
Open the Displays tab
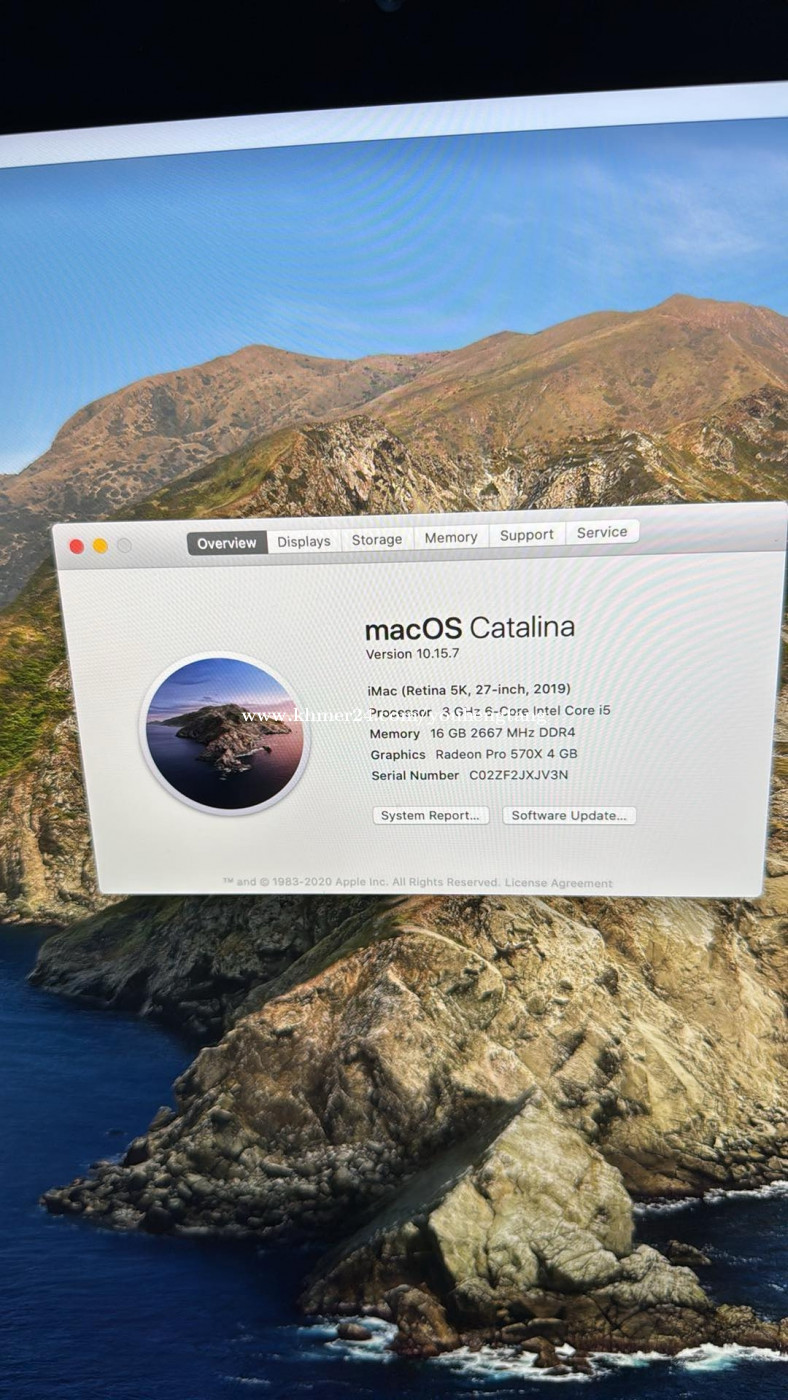(x=304, y=541)
